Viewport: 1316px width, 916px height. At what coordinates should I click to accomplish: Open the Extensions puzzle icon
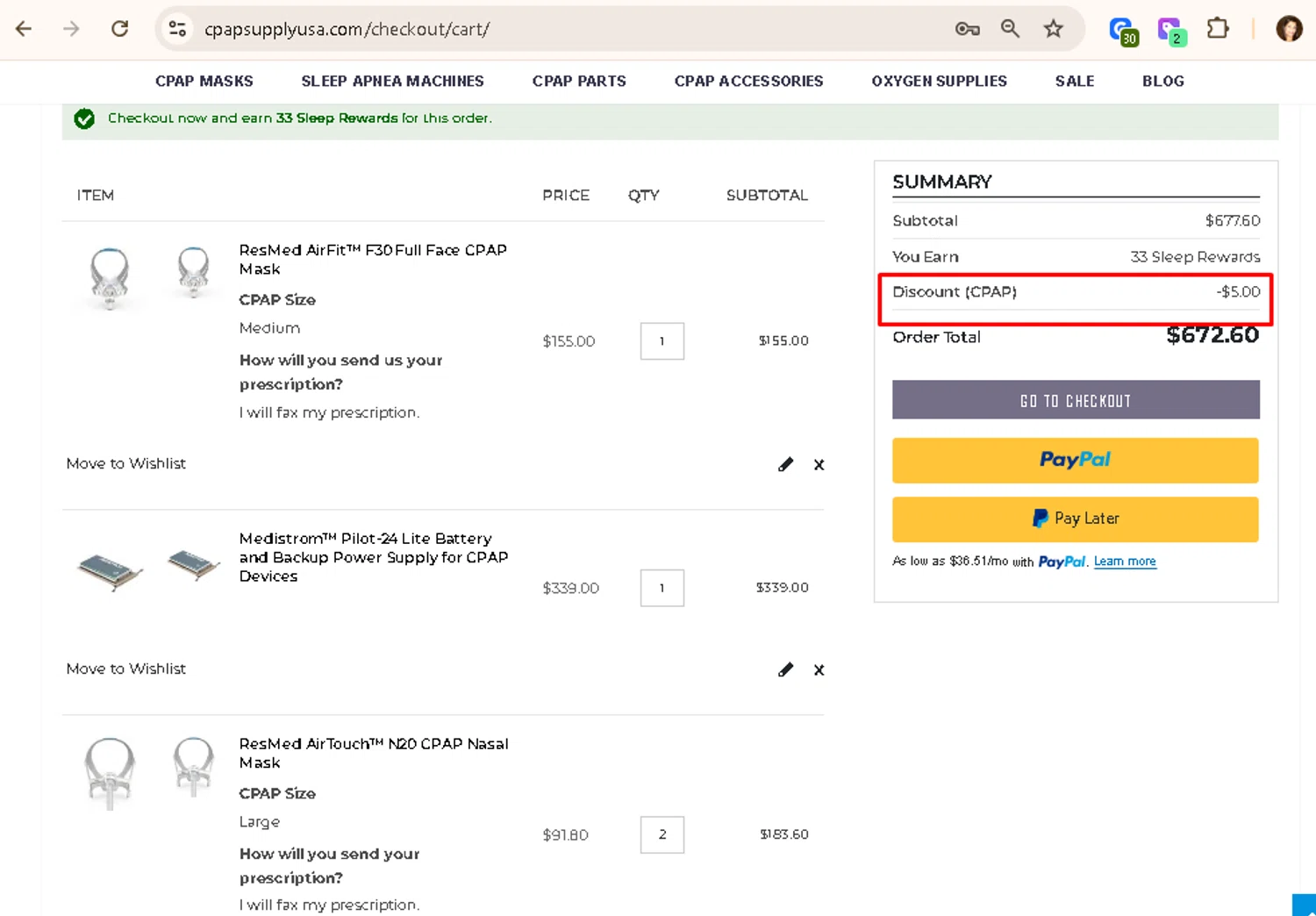tap(1218, 29)
